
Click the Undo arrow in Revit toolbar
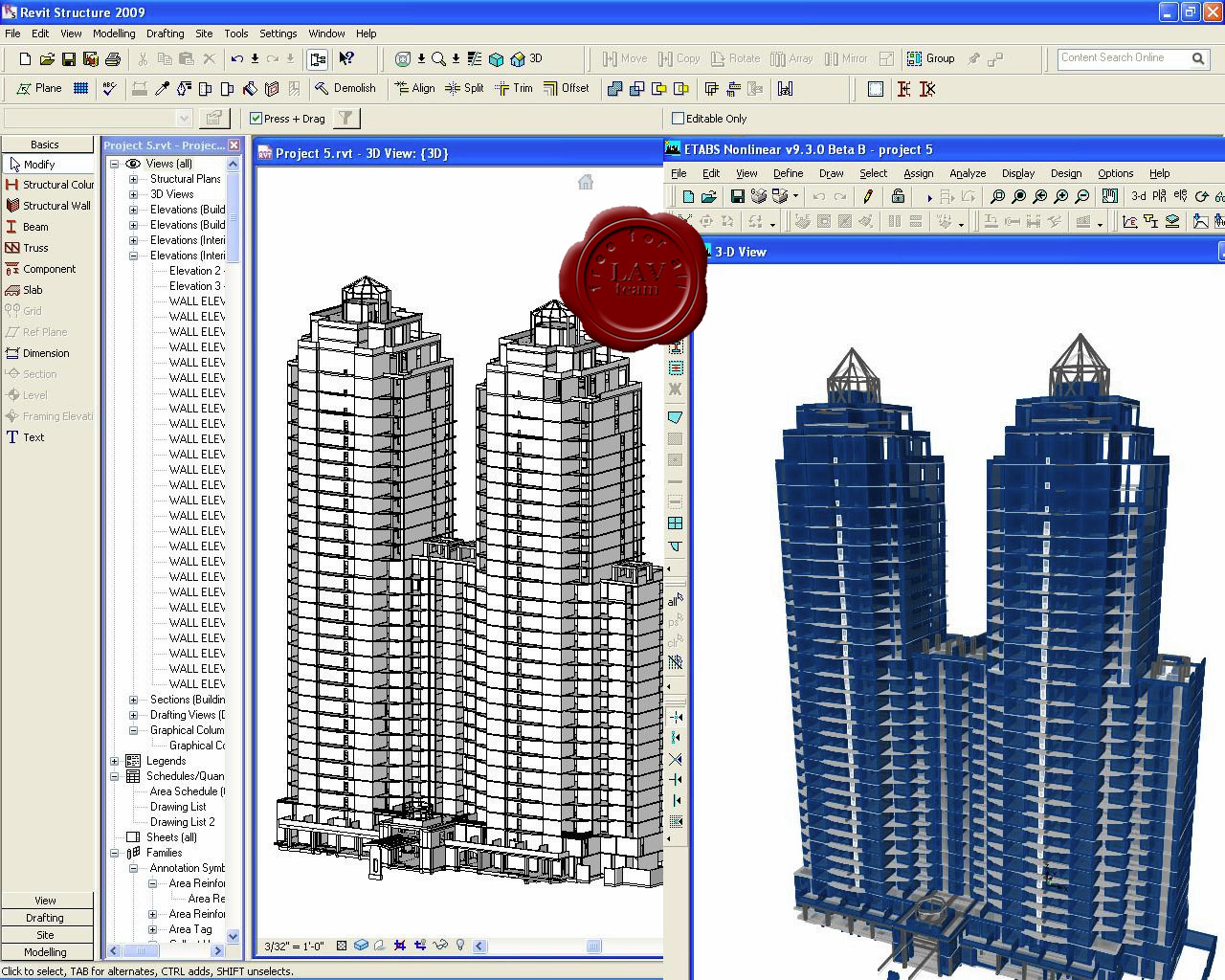click(237, 59)
